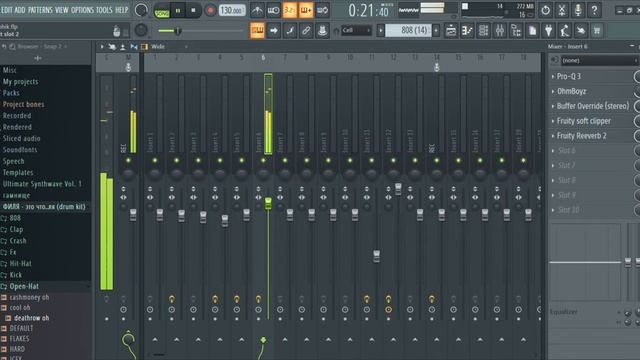Toggle the 3-2-1 countdown before recording
640x360 pixels.
289,10
